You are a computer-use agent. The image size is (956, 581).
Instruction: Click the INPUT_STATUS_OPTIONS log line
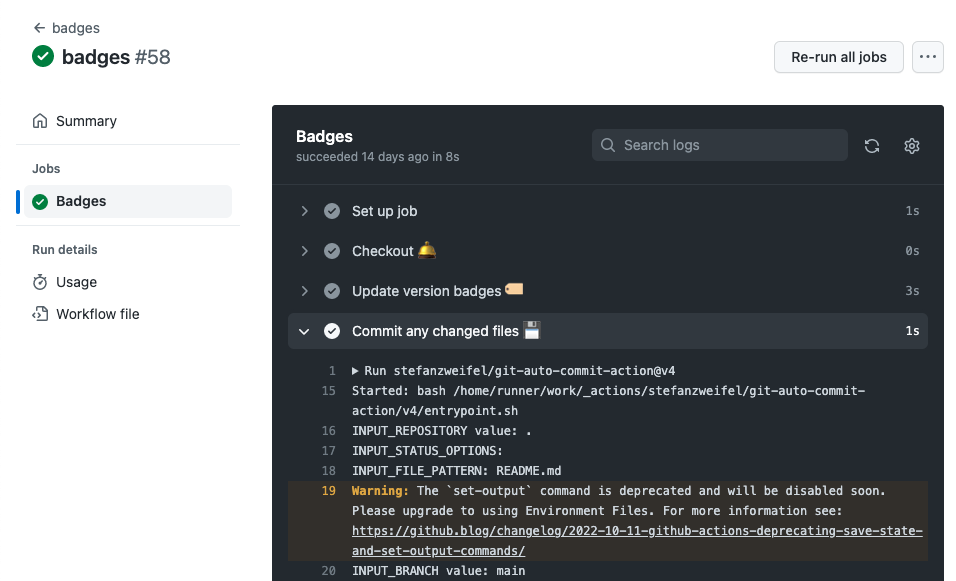point(427,451)
